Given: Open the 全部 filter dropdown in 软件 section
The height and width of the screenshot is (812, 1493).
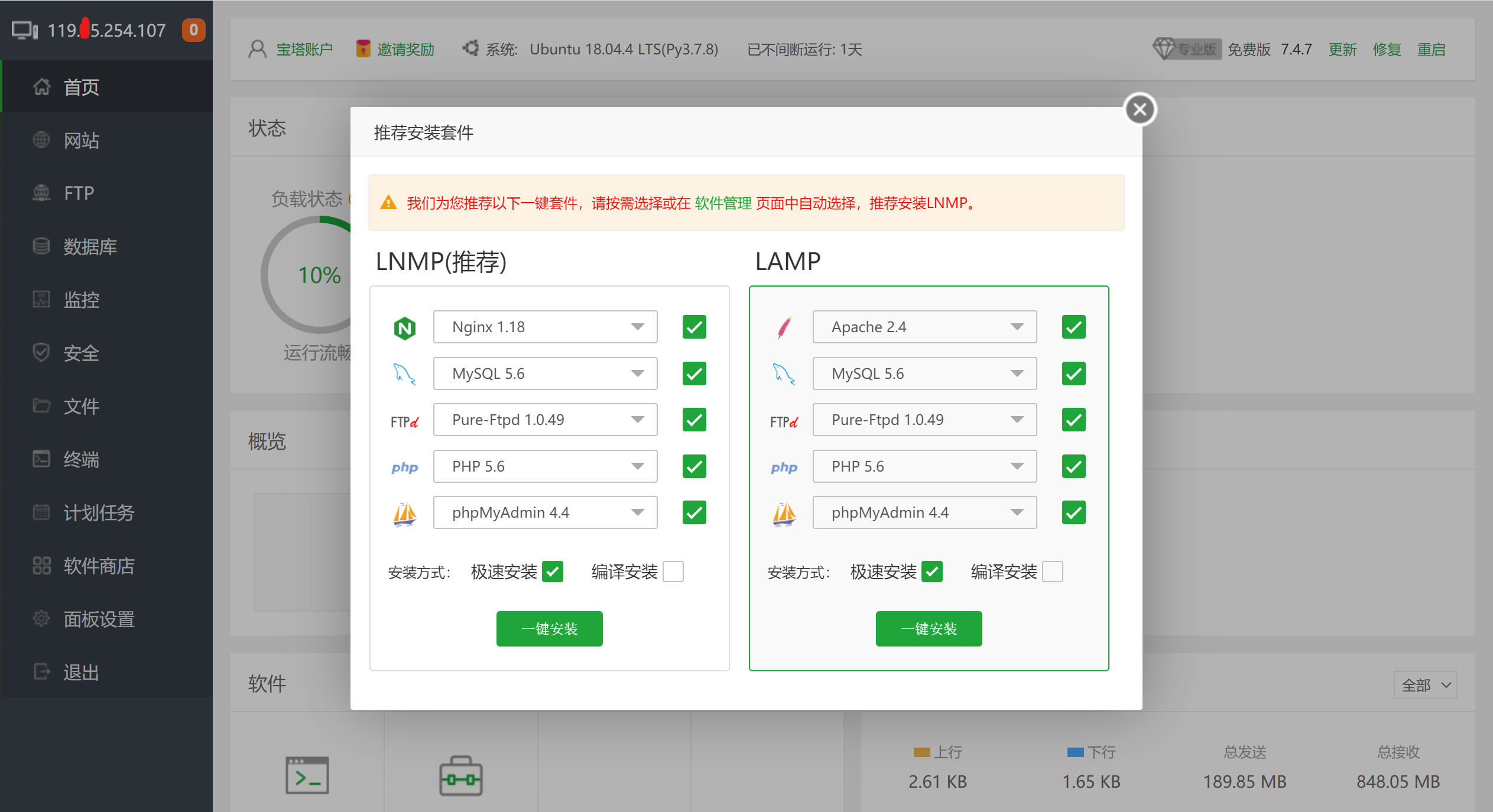Looking at the screenshot, I should [x=1426, y=685].
